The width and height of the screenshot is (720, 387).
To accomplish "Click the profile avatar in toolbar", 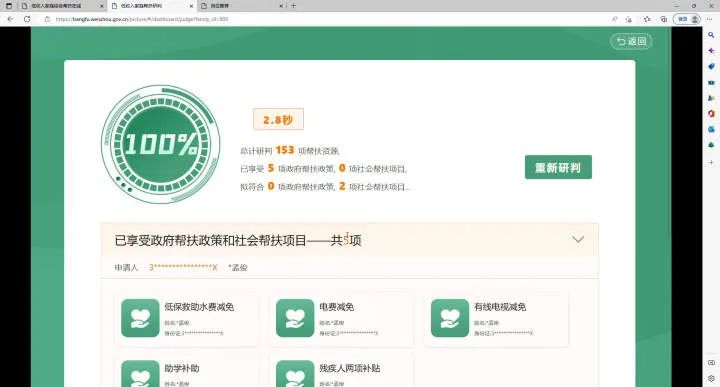I will tap(695, 19).
